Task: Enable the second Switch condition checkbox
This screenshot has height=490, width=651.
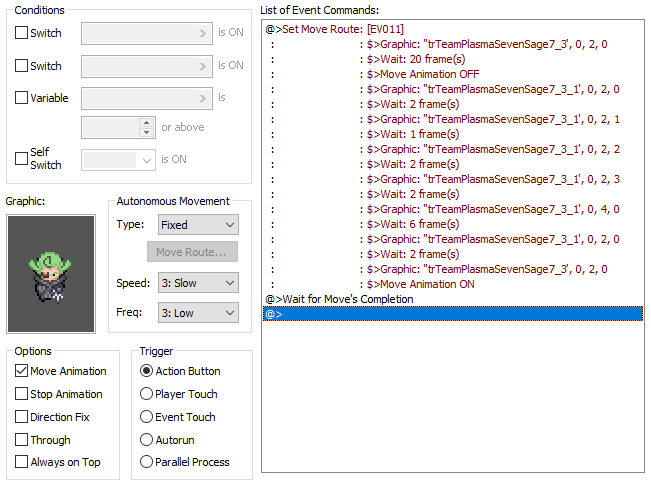Action: click(x=22, y=66)
